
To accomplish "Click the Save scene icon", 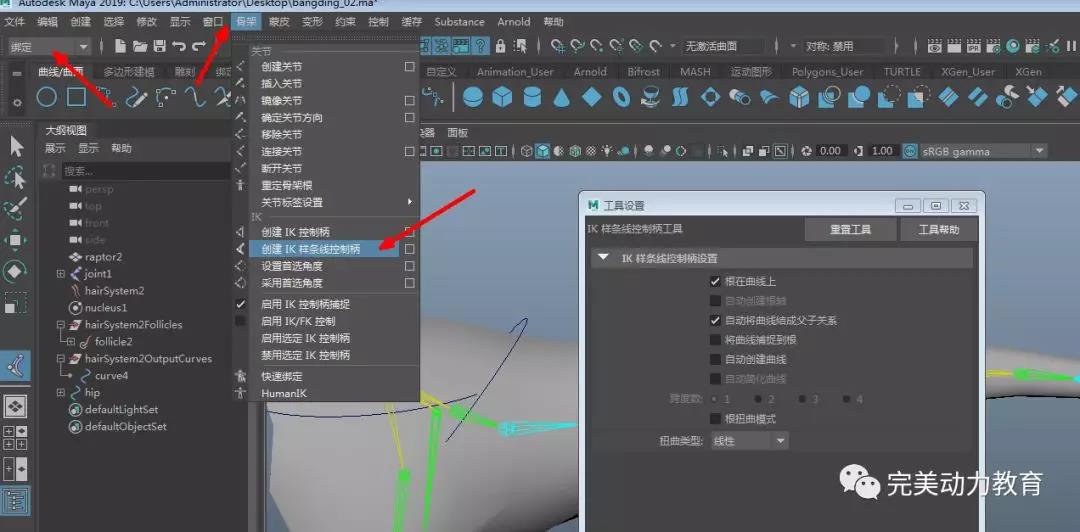I will 159,46.
